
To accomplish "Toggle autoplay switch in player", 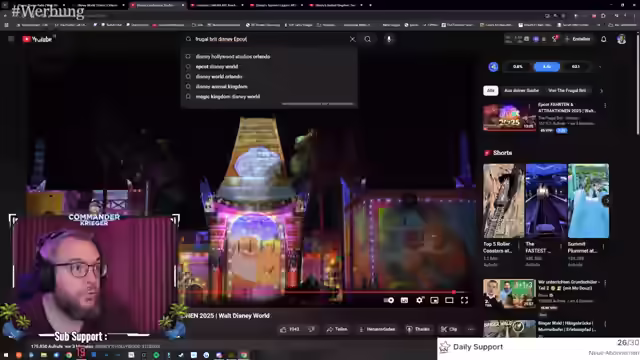I will click(389, 300).
